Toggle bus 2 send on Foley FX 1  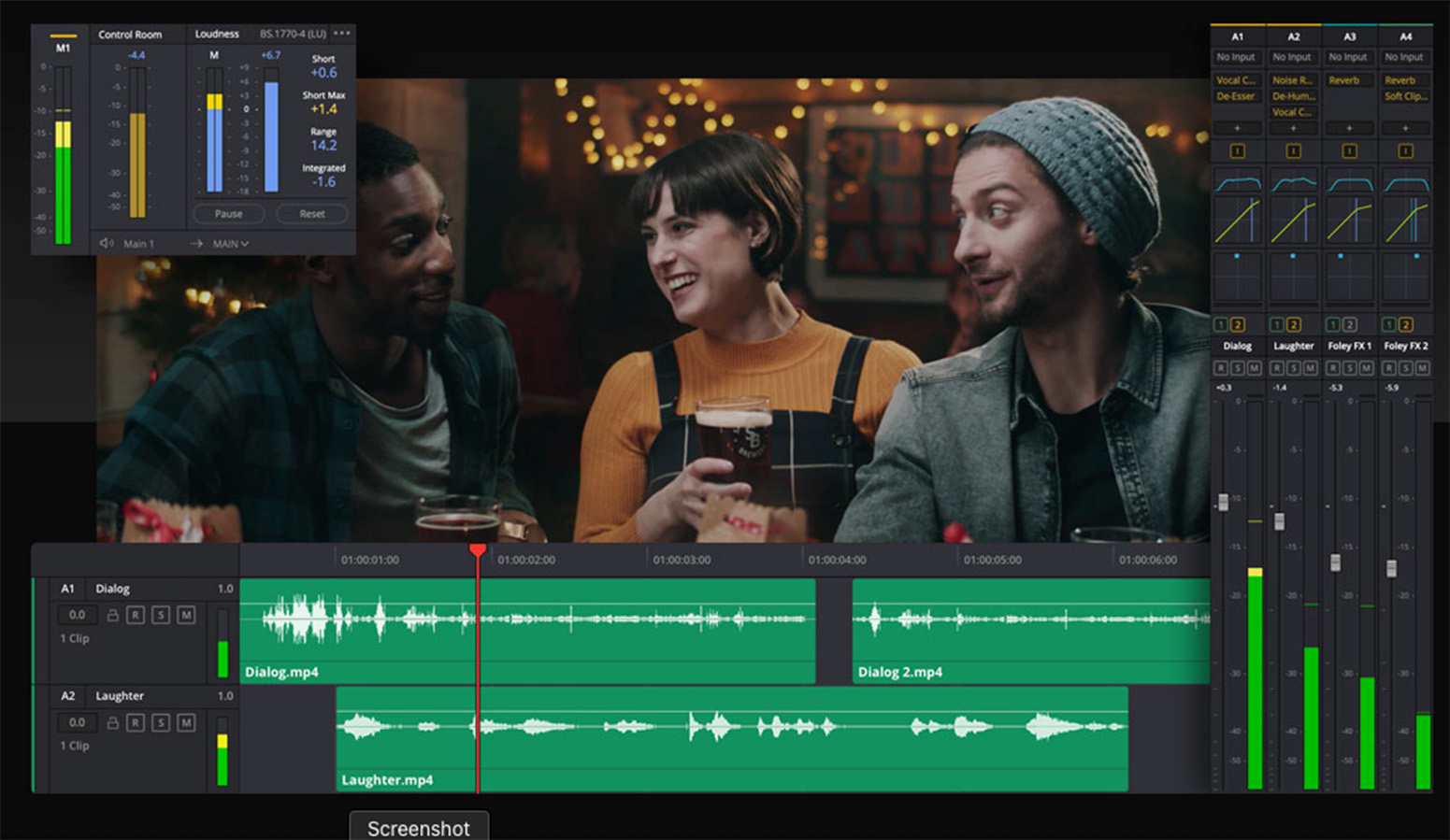click(x=1349, y=324)
